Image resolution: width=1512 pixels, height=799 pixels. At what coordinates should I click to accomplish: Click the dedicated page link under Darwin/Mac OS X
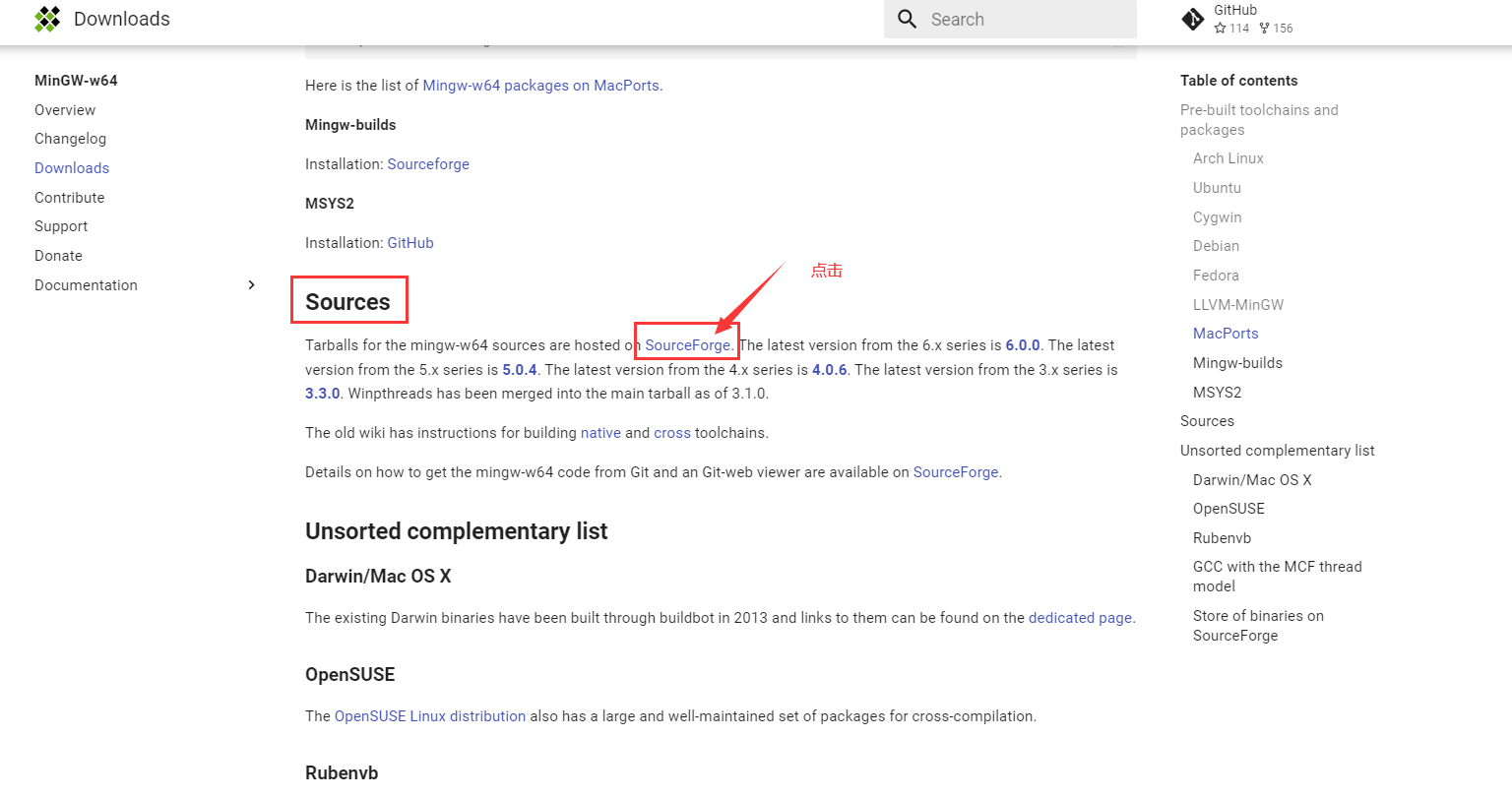[x=1080, y=617]
